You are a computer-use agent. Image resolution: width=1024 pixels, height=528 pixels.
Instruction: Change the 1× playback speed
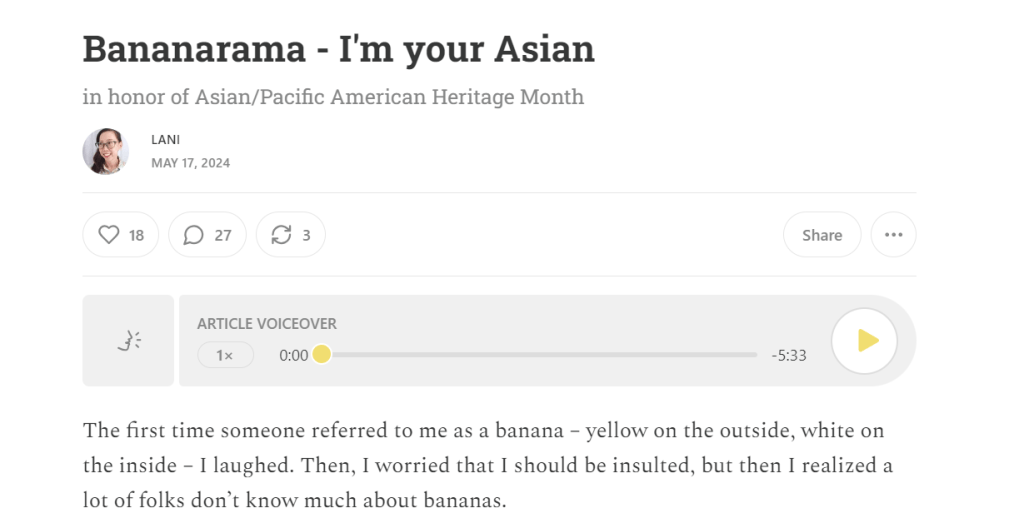225,355
